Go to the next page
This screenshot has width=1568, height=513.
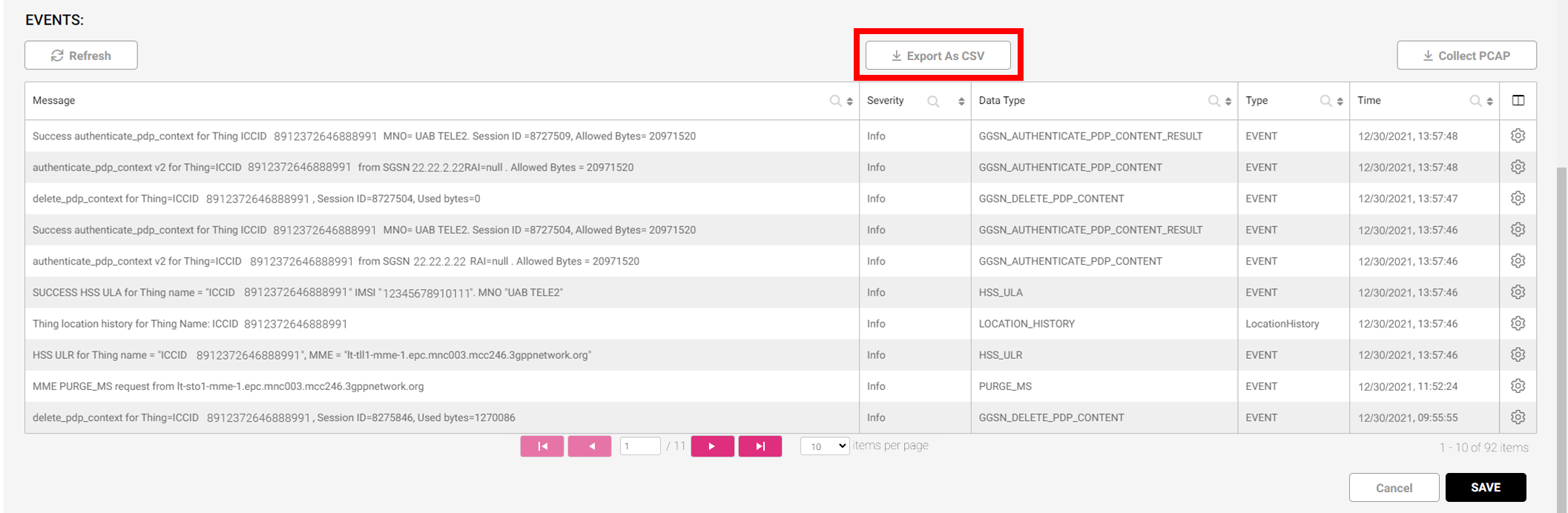713,446
